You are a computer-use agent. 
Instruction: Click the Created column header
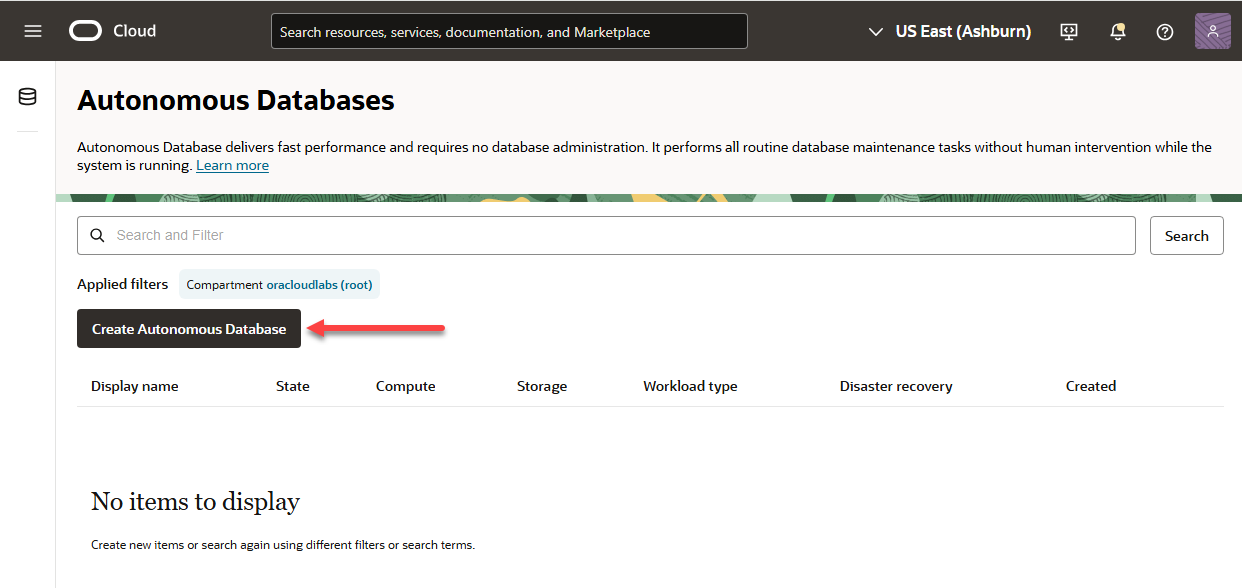point(1091,386)
